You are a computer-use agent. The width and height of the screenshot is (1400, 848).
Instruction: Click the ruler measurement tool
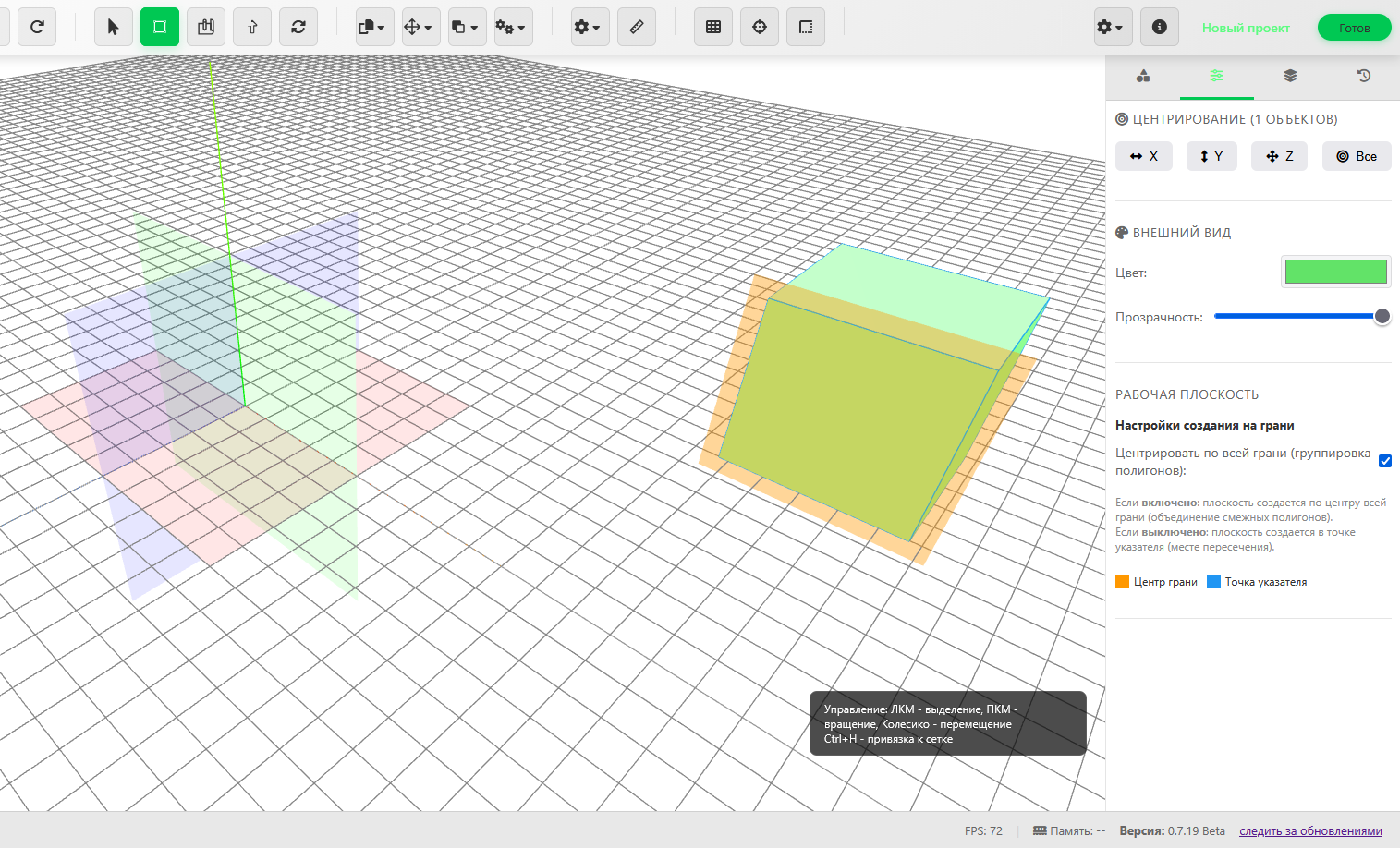click(x=637, y=27)
